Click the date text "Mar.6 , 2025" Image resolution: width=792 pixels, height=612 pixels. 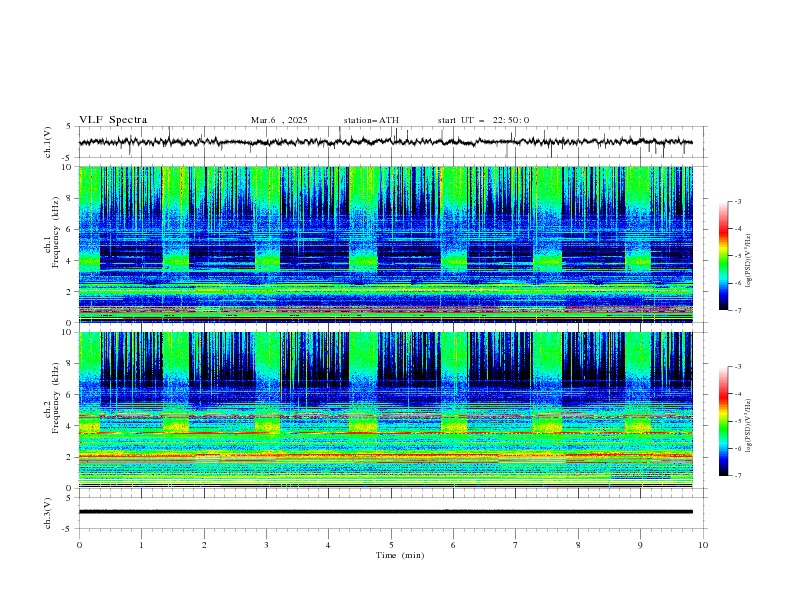click(279, 120)
